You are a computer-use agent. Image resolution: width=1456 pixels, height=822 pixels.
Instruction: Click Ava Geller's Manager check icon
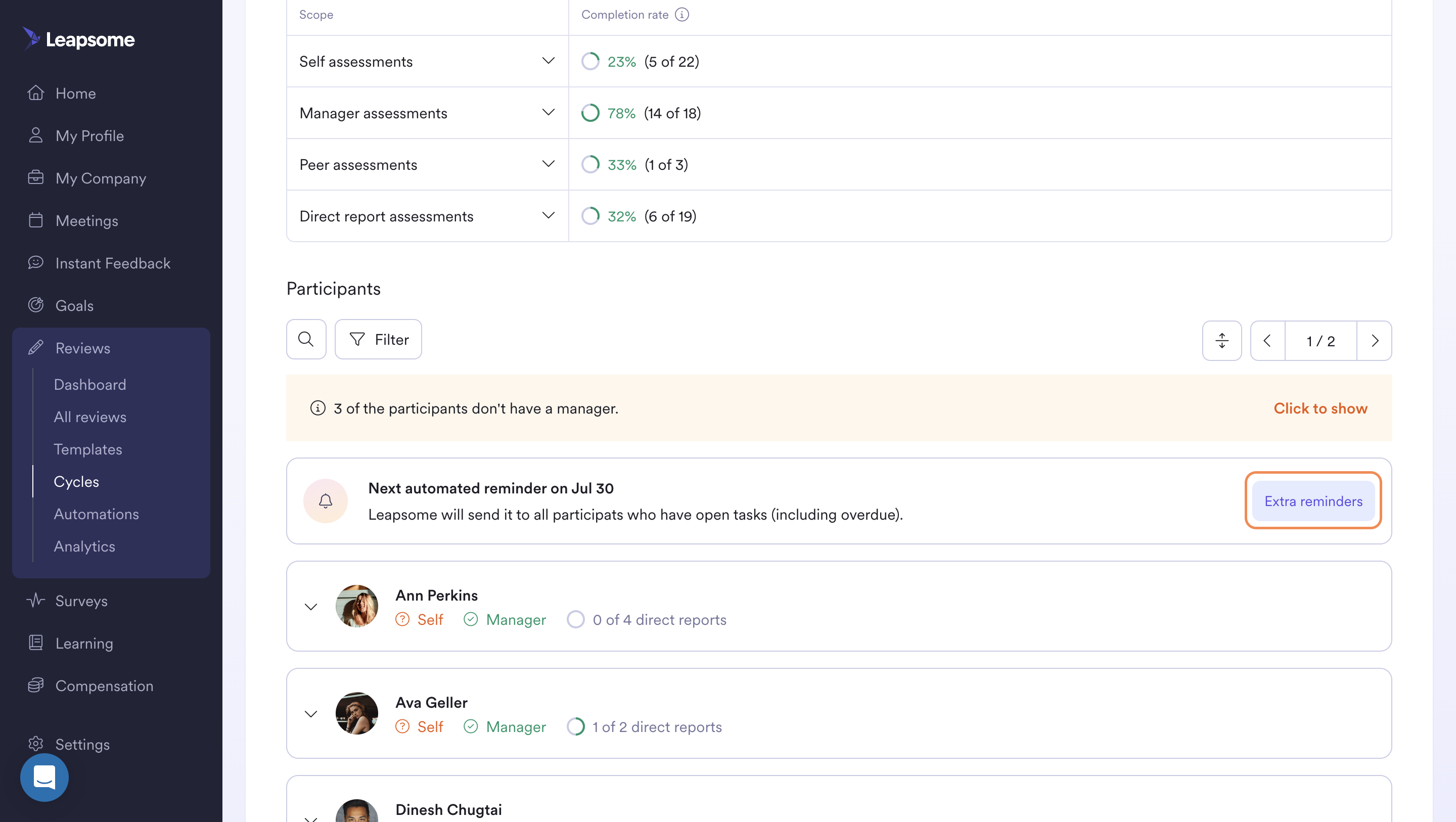click(x=471, y=726)
